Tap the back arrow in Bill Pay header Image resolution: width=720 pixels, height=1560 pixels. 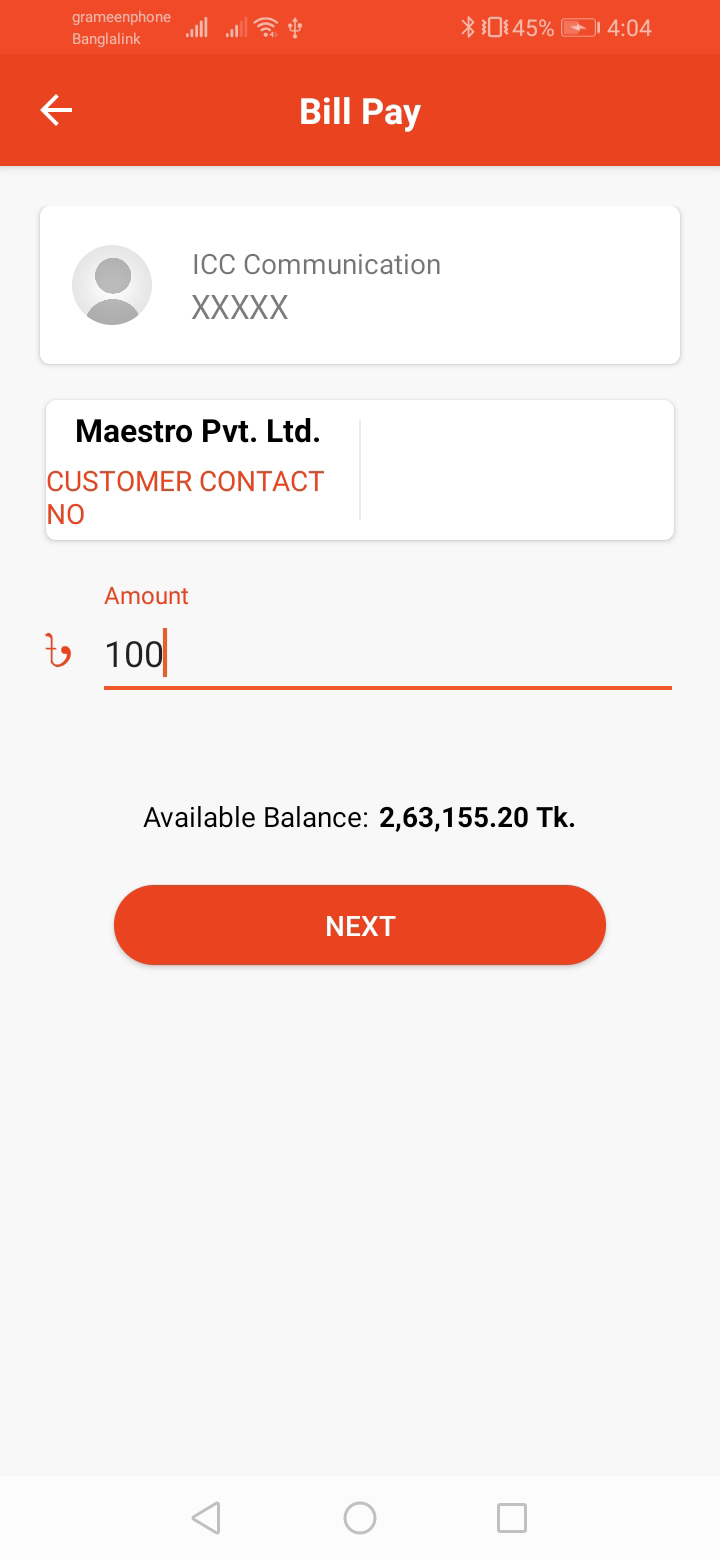(56, 110)
